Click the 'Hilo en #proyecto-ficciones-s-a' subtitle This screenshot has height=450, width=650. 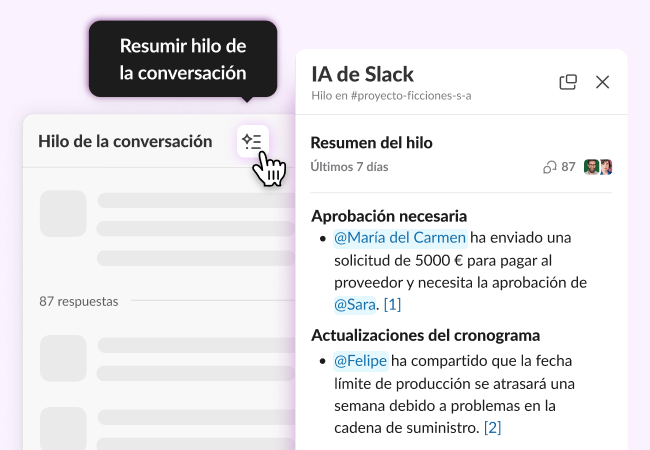(391, 96)
